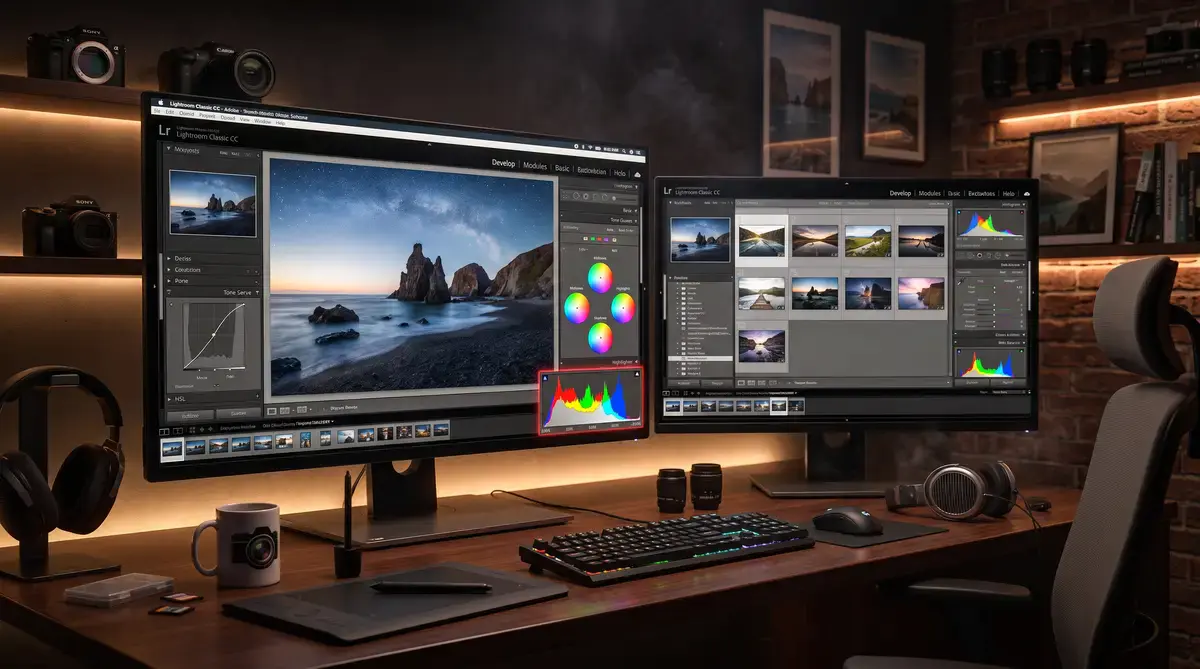
Task: Click the Lr logo on the right monitor
Action: click(x=667, y=192)
